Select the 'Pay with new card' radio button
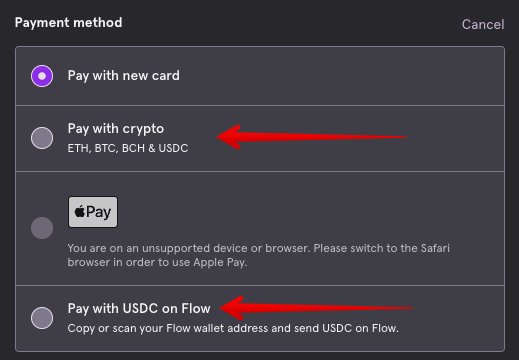 (x=42, y=76)
